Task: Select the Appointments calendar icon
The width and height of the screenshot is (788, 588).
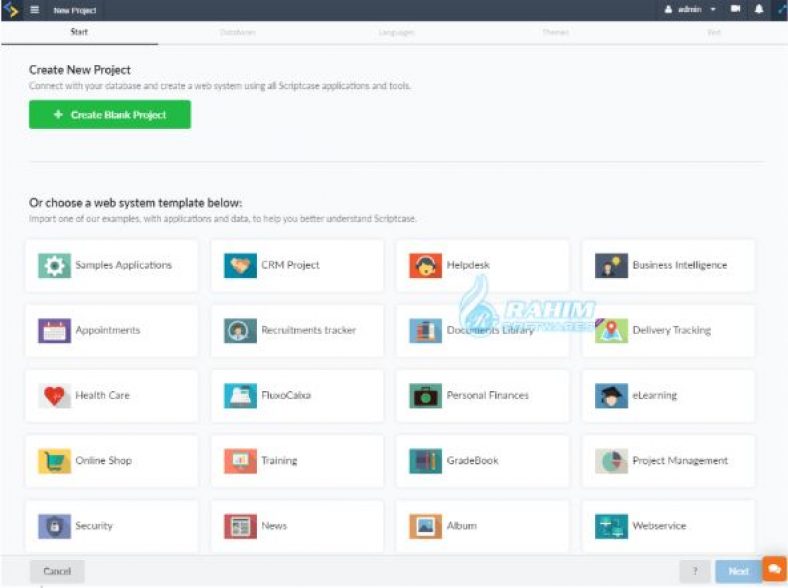Action: point(54,331)
